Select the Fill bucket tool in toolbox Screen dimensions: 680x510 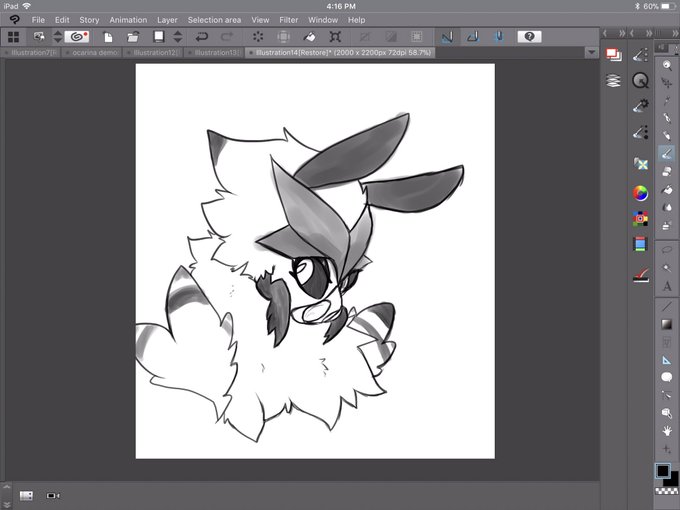tap(667, 190)
